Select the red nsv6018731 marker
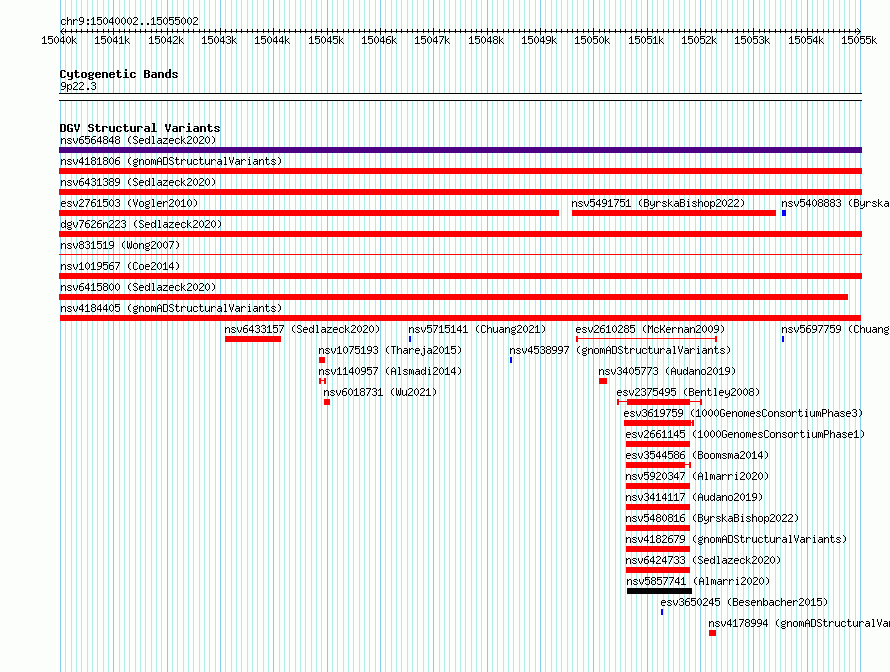This screenshot has height=672, width=890. coord(327,402)
